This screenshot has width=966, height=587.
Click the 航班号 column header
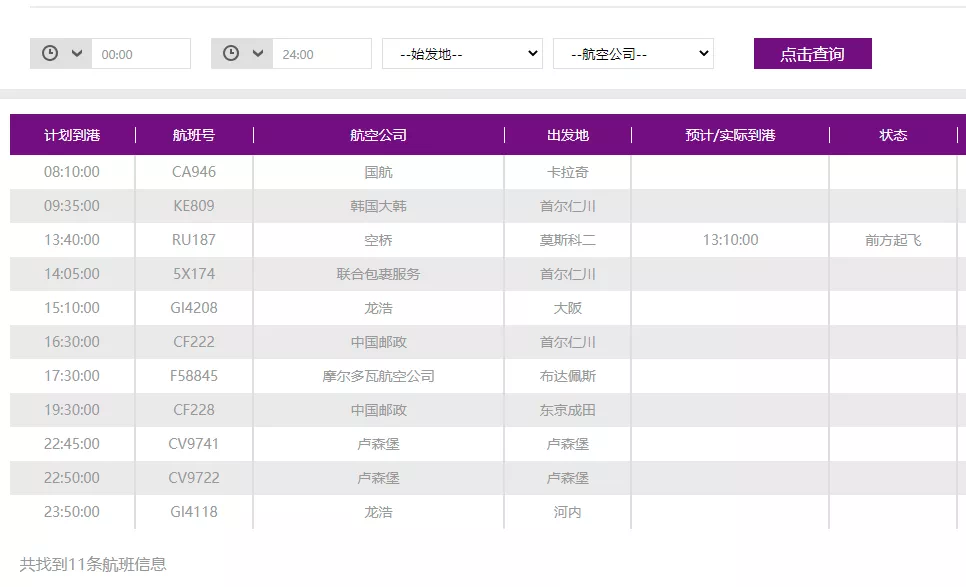pos(194,135)
